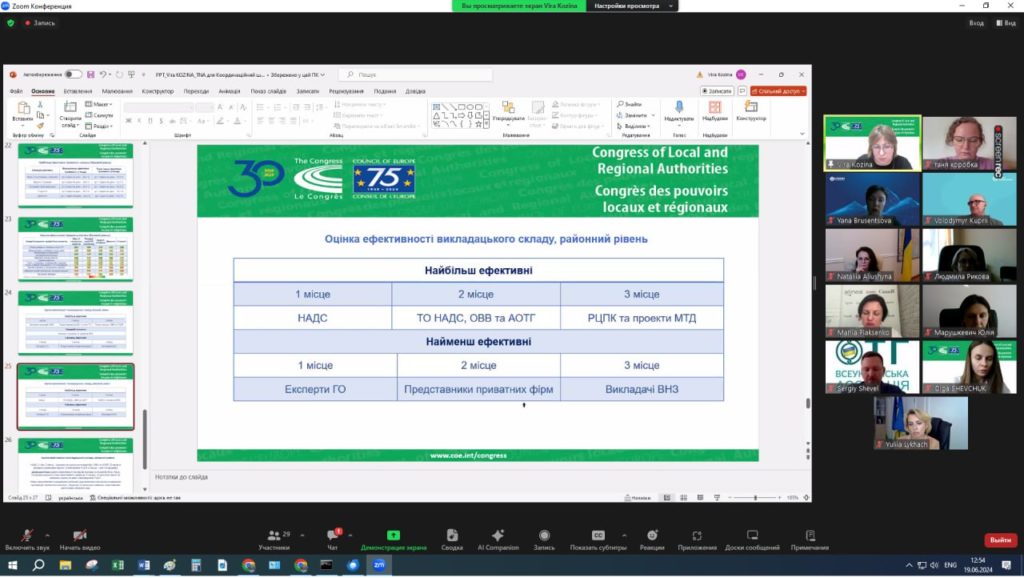Click the Запись record icon
Screen dimensions: 1024x578
tap(544, 536)
